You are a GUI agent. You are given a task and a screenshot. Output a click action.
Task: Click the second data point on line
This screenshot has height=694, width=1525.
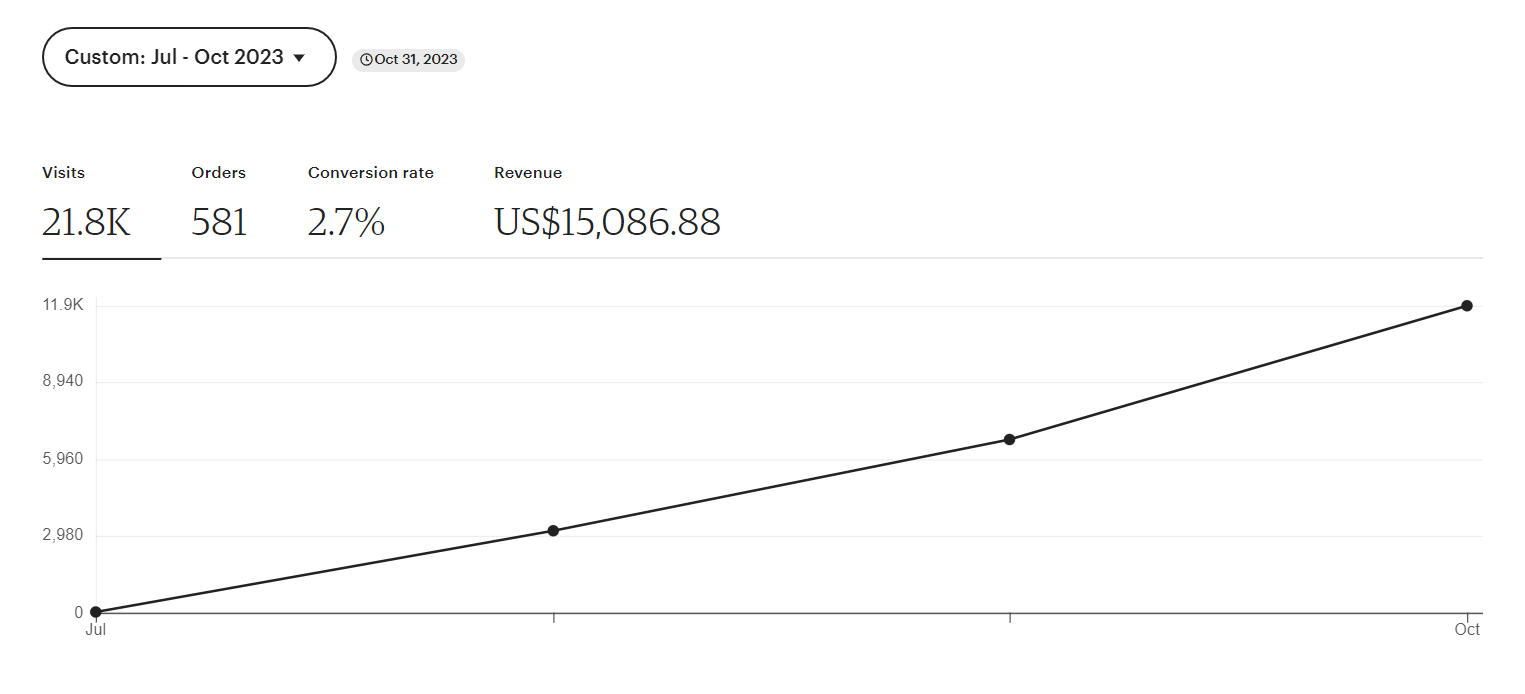tap(553, 531)
